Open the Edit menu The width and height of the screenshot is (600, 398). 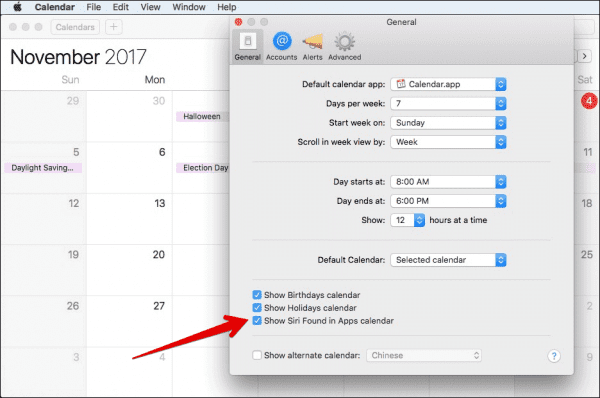[x=121, y=7]
